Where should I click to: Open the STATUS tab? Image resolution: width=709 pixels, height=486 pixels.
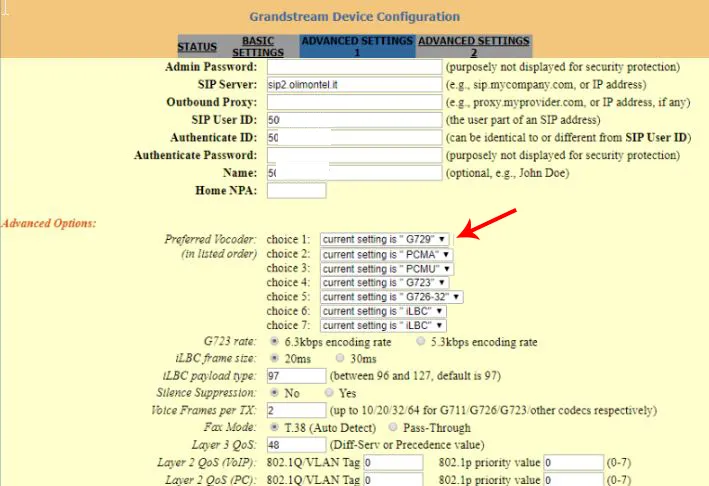click(x=197, y=47)
